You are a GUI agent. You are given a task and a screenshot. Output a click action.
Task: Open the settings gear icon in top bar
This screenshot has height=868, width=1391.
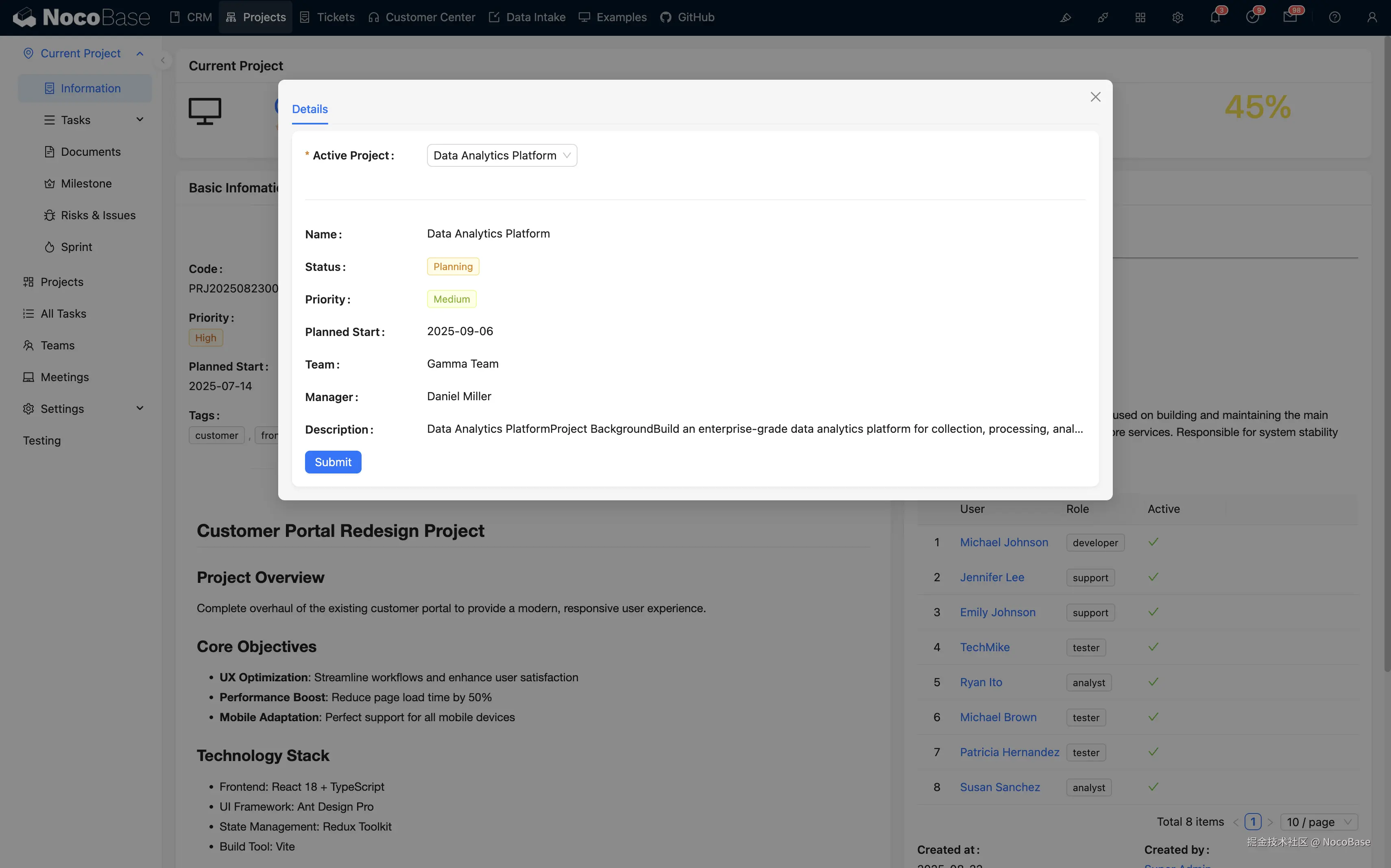(1177, 17)
